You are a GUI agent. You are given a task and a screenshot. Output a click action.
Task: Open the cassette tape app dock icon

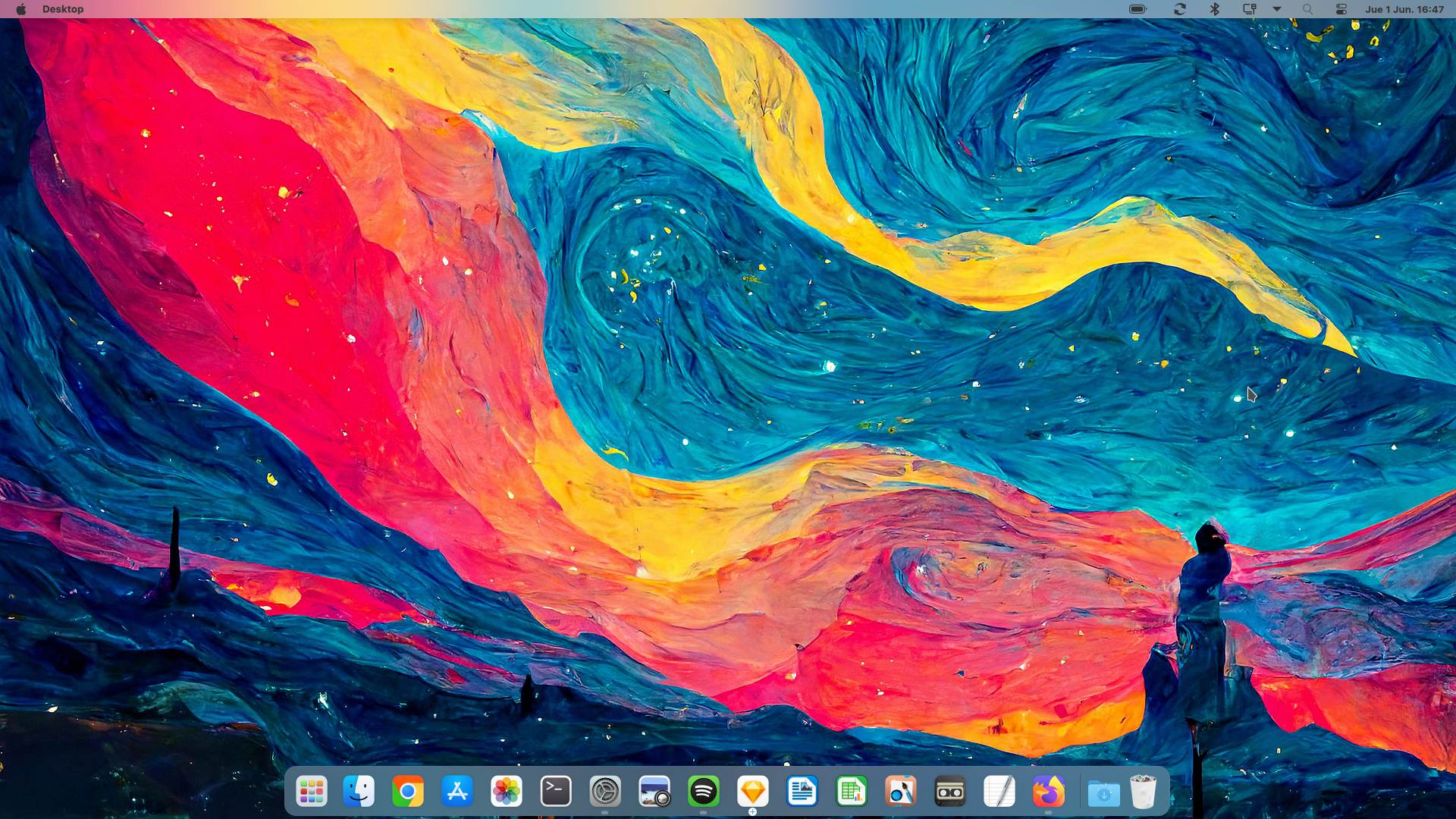(x=950, y=792)
